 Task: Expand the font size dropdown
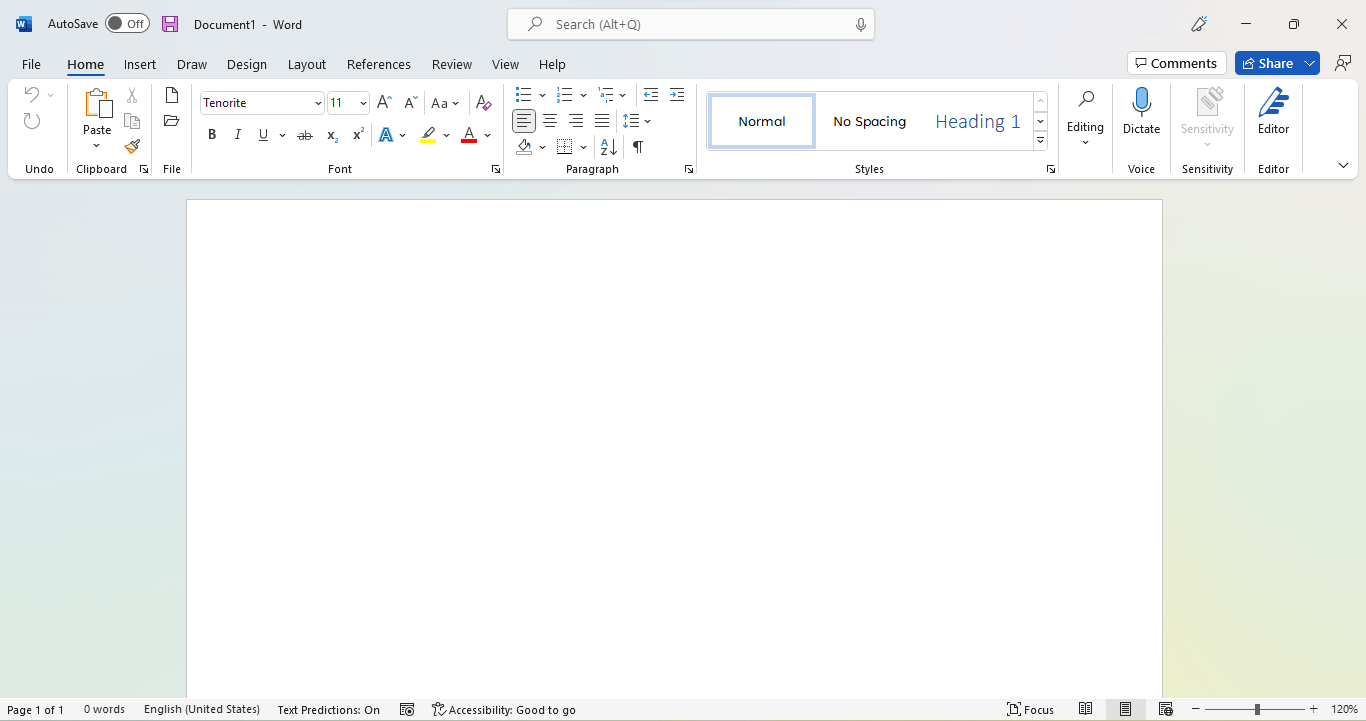click(x=363, y=103)
